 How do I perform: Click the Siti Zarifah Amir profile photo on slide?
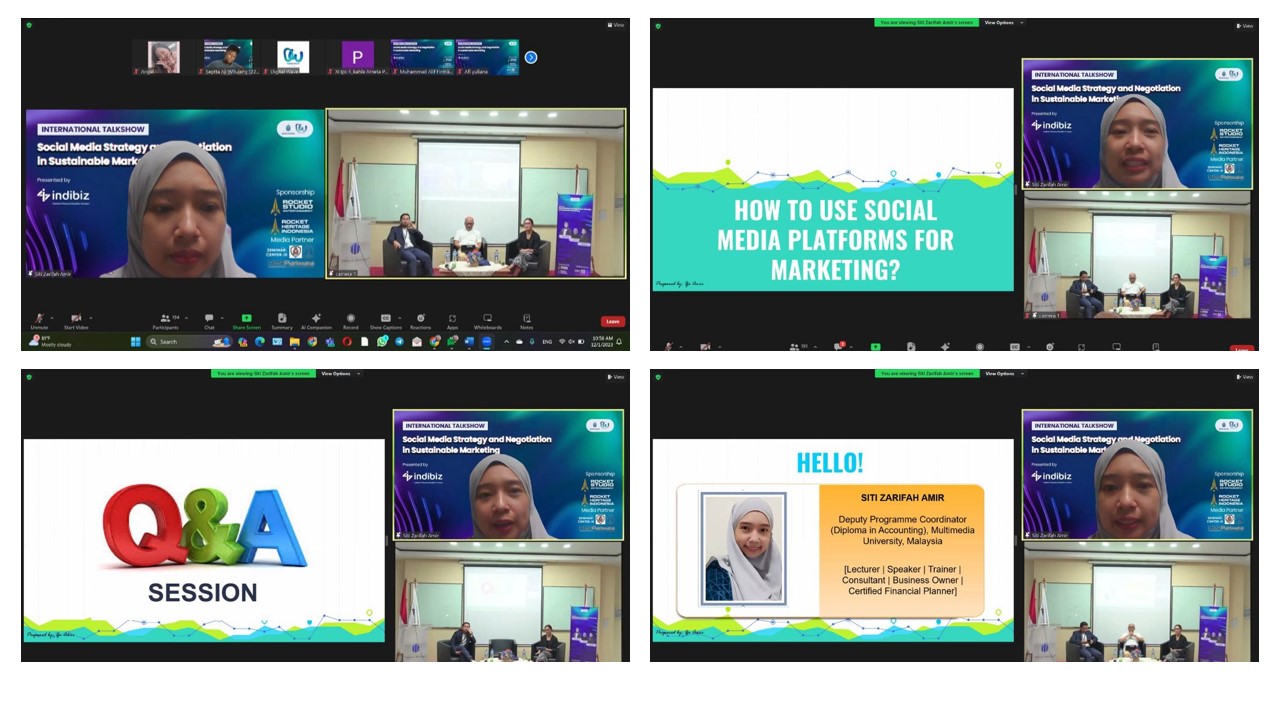pos(741,548)
